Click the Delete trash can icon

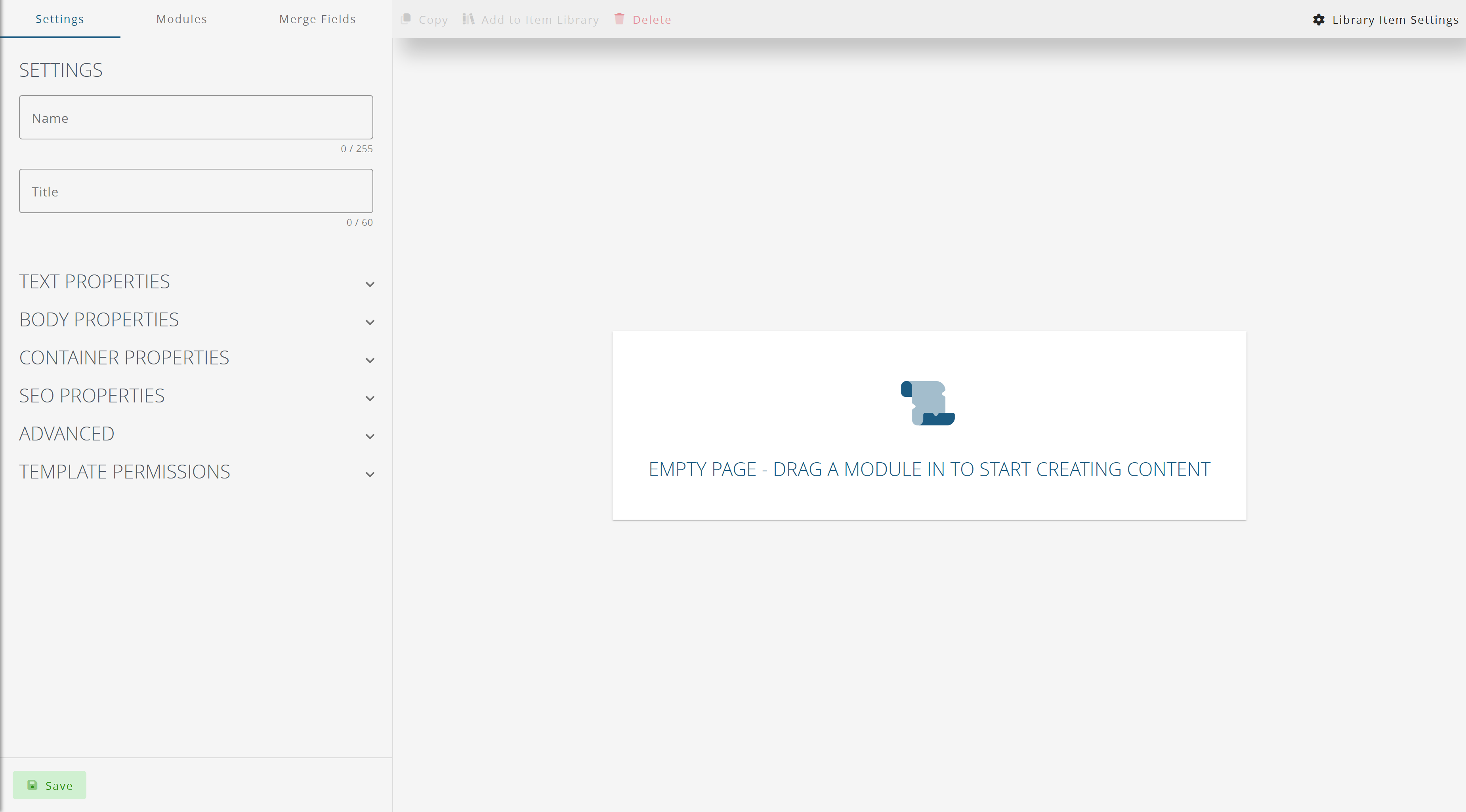click(619, 19)
